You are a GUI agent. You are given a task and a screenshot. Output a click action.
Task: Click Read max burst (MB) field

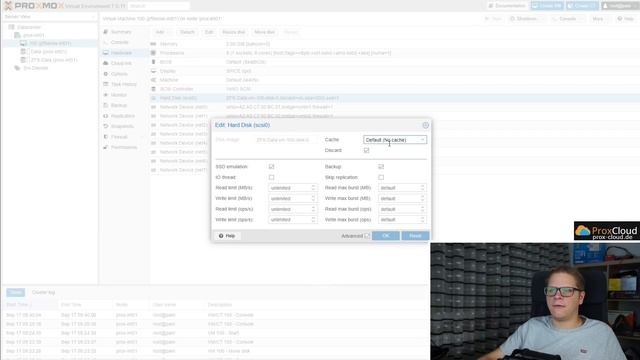(402, 188)
